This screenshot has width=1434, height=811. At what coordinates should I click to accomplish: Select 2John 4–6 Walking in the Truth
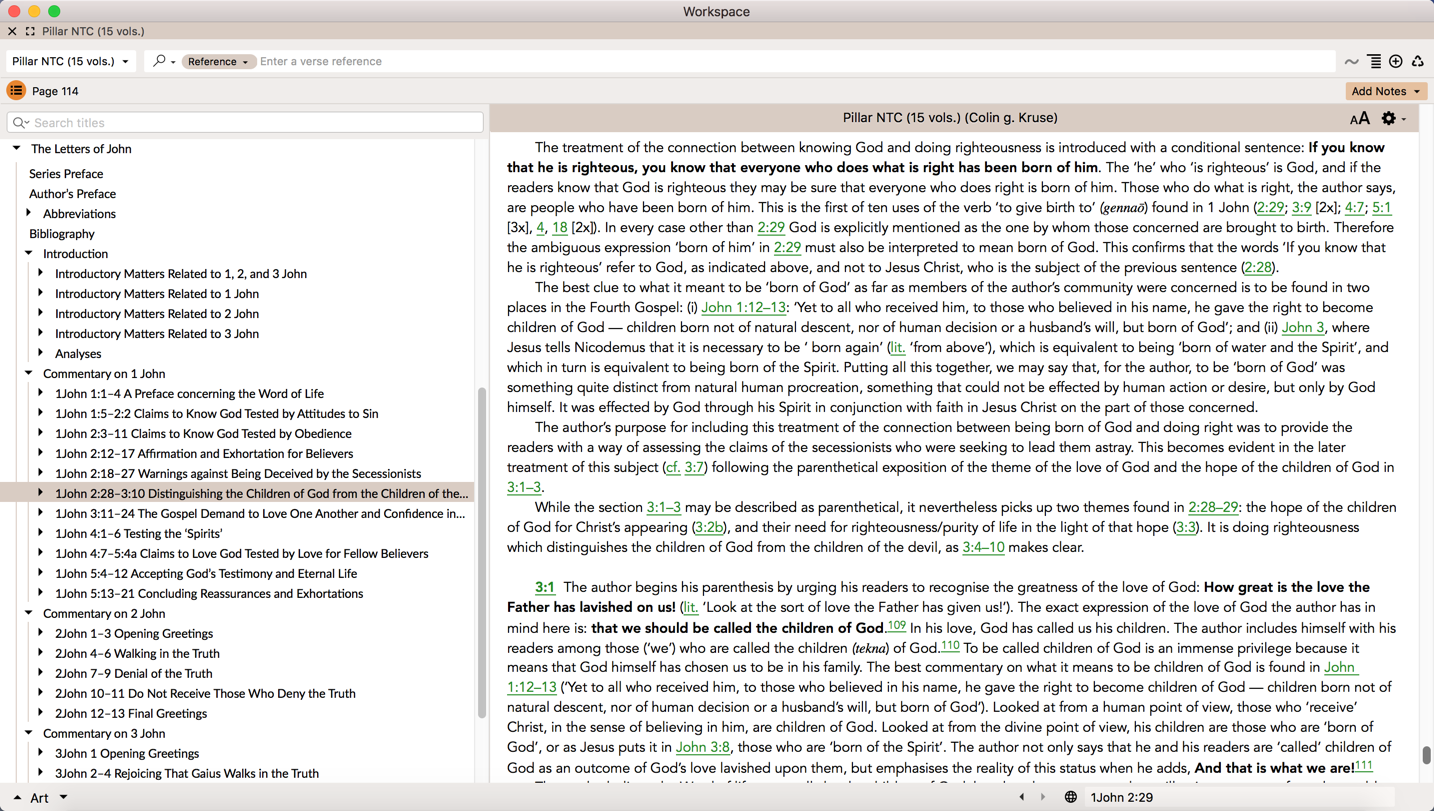tap(137, 654)
